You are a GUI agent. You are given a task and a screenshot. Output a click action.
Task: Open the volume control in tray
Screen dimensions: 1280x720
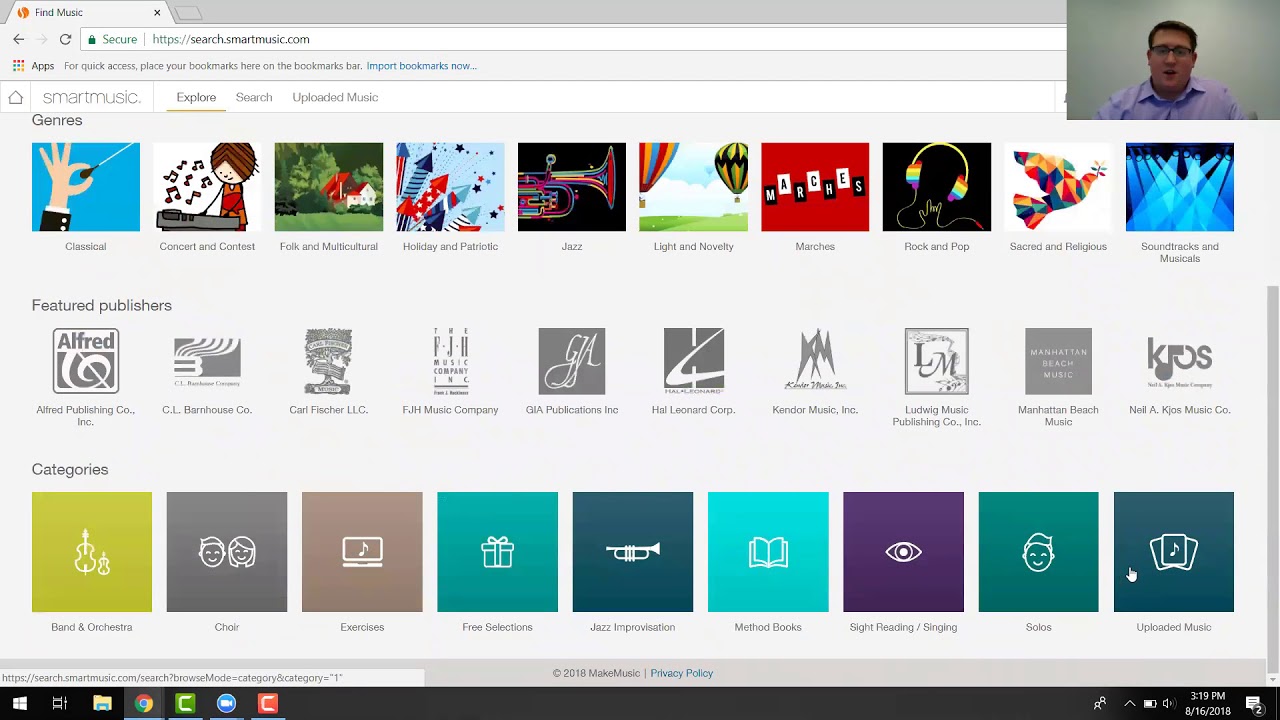click(x=1168, y=704)
